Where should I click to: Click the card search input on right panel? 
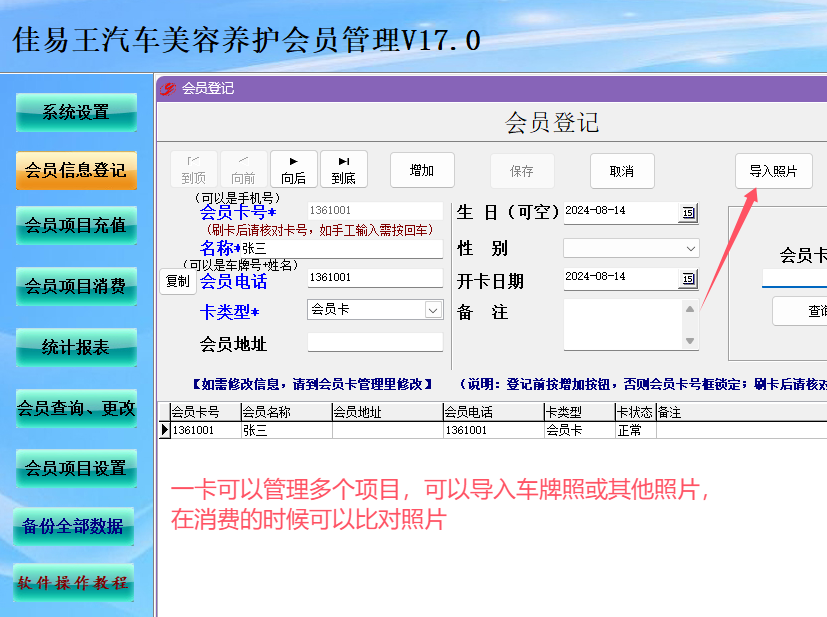click(x=794, y=278)
